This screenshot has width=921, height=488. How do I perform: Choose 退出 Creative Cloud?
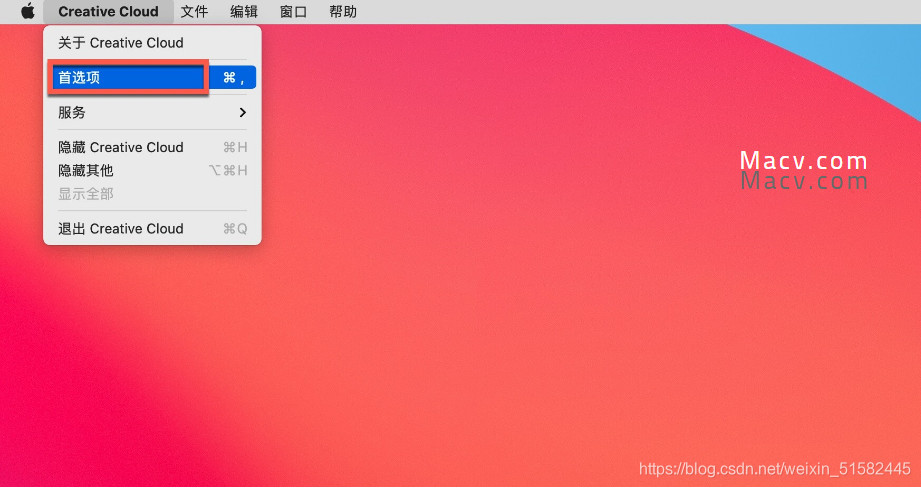[x=152, y=228]
